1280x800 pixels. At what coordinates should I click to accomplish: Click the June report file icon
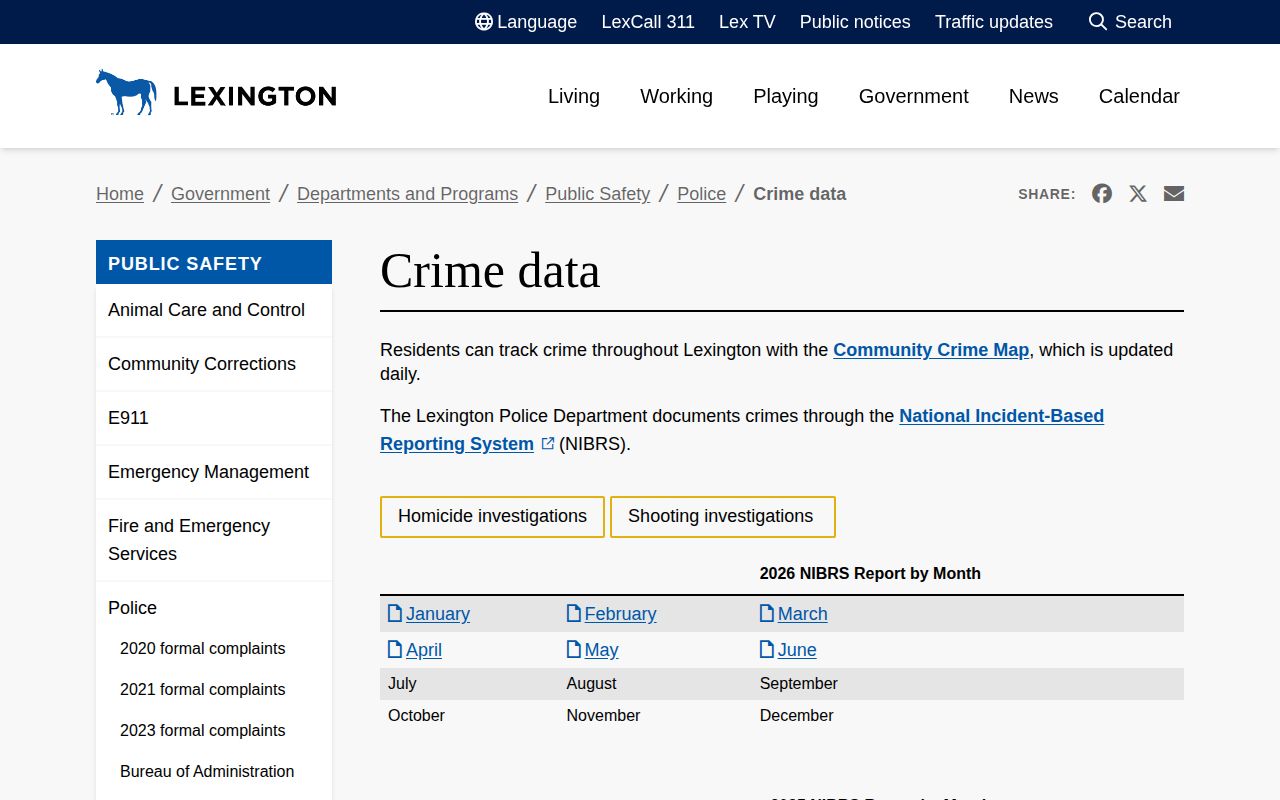coord(767,649)
